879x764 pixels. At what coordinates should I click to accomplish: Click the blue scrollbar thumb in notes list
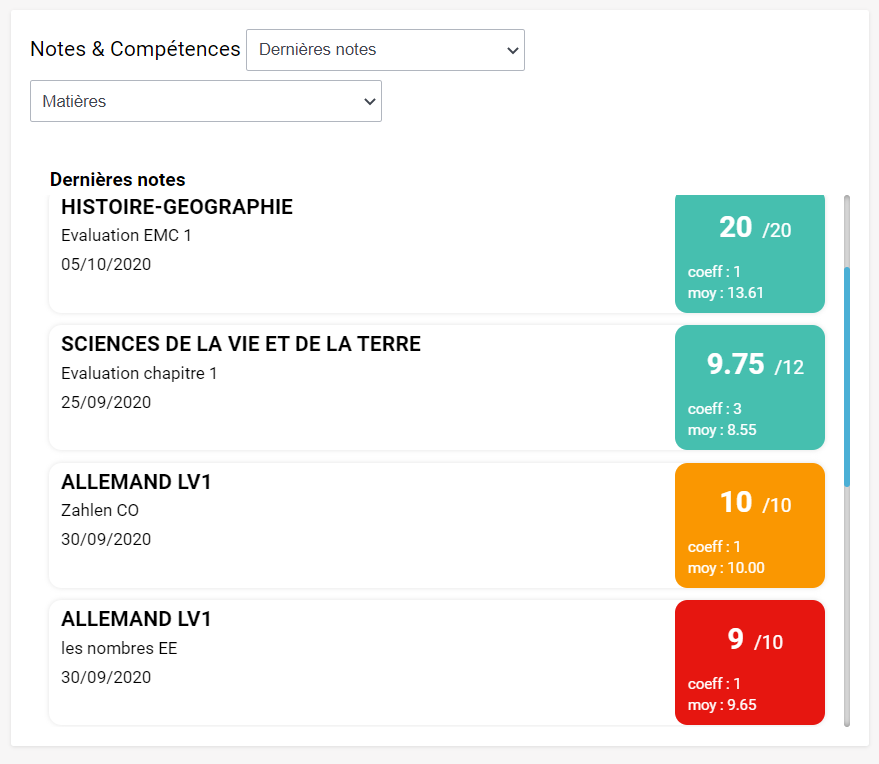pyautogui.click(x=847, y=375)
